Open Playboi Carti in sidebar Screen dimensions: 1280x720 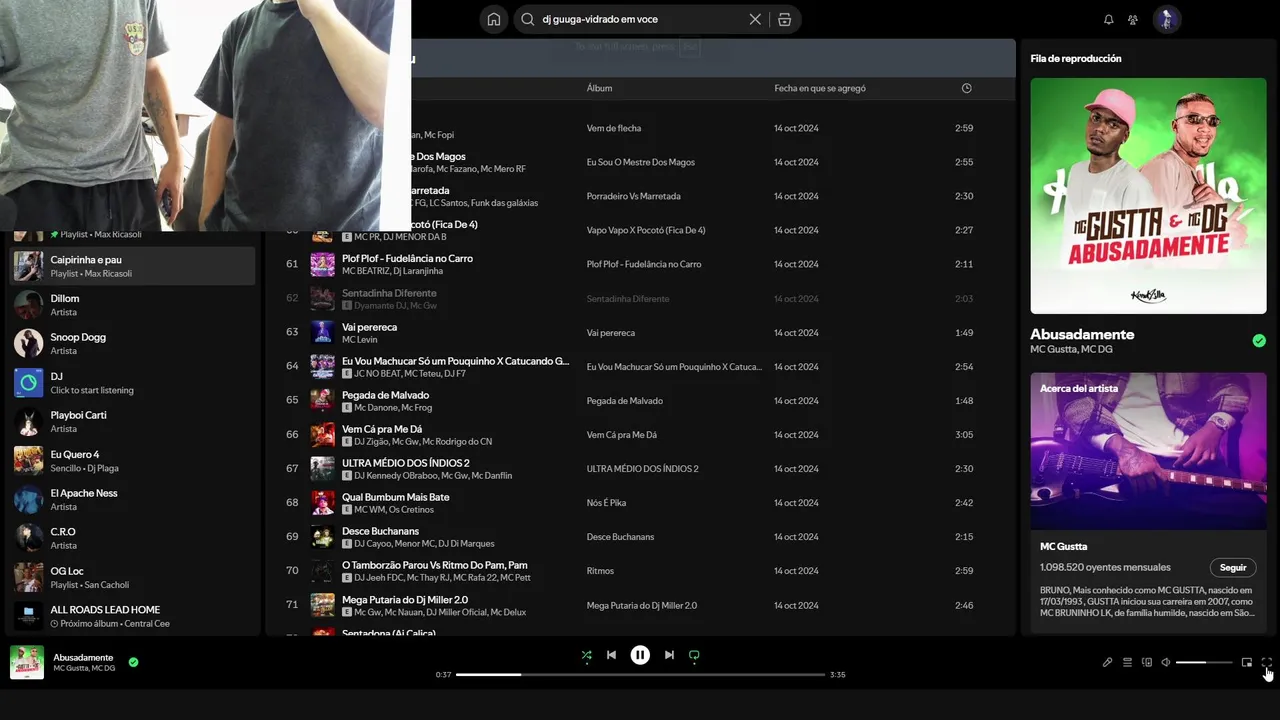click(132, 421)
